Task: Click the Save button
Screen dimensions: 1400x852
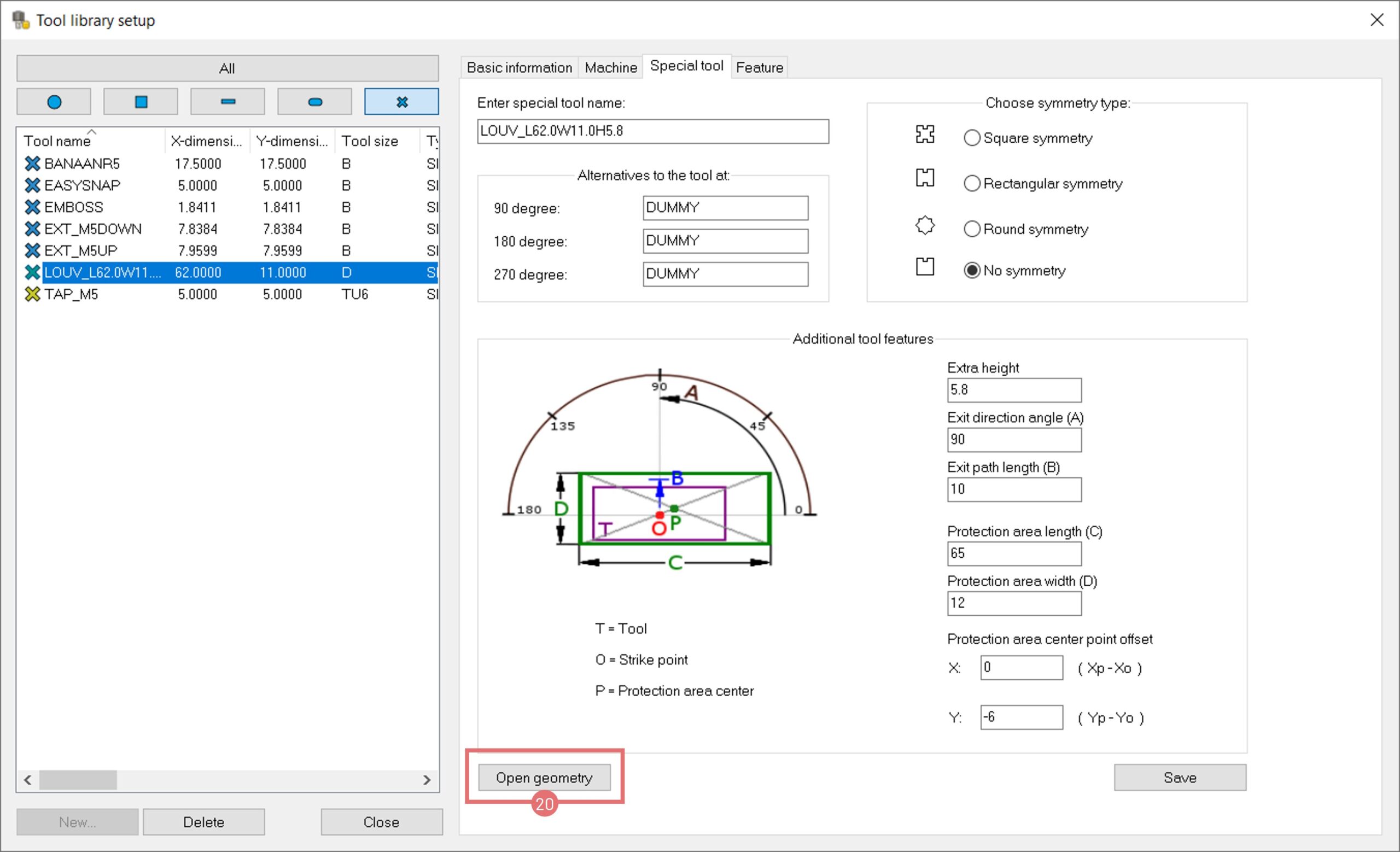Action: click(1180, 777)
